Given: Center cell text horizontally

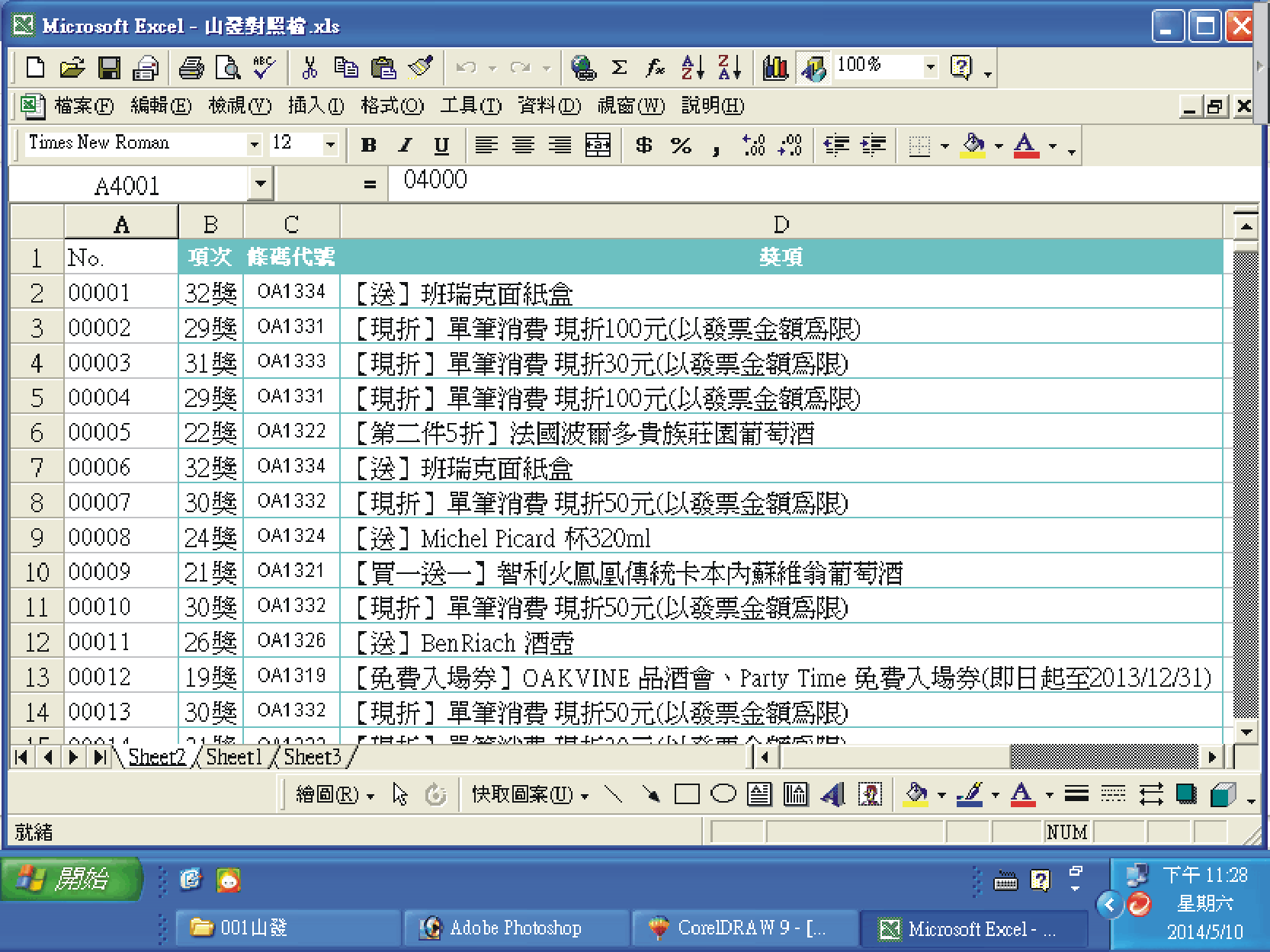Looking at the screenshot, I should coord(523,145).
